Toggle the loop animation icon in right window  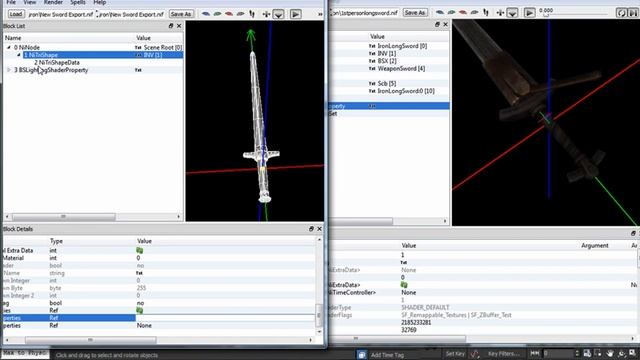(621, 13)
